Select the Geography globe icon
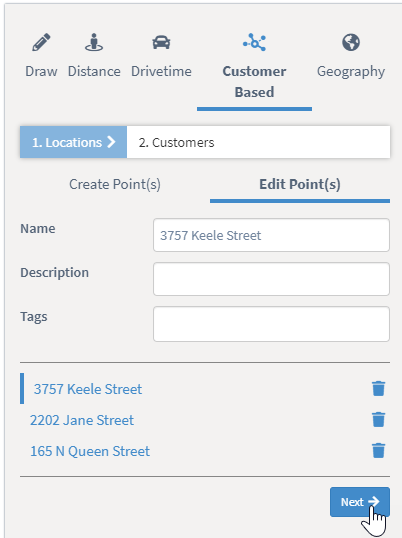 click(x=351, y=43)
